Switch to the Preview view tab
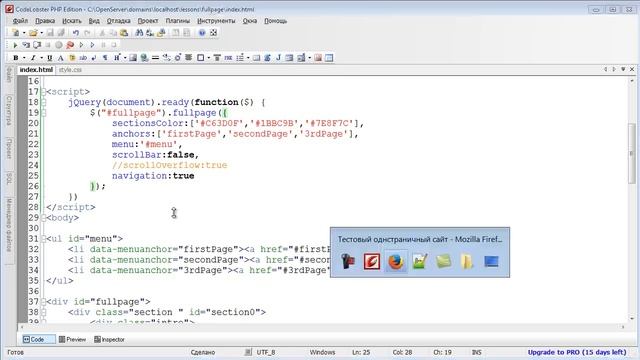Viewport: 640px width, 360px height. click(x=72, y=339)
